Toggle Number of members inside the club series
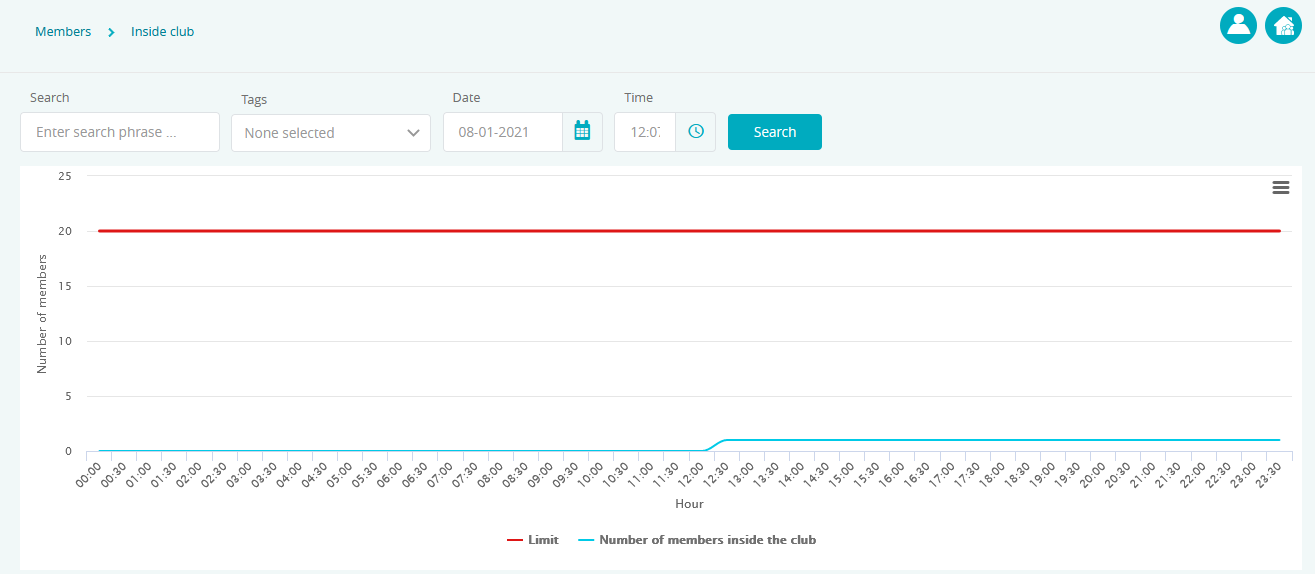This screenshot has width=1315, height=574. 697,540
